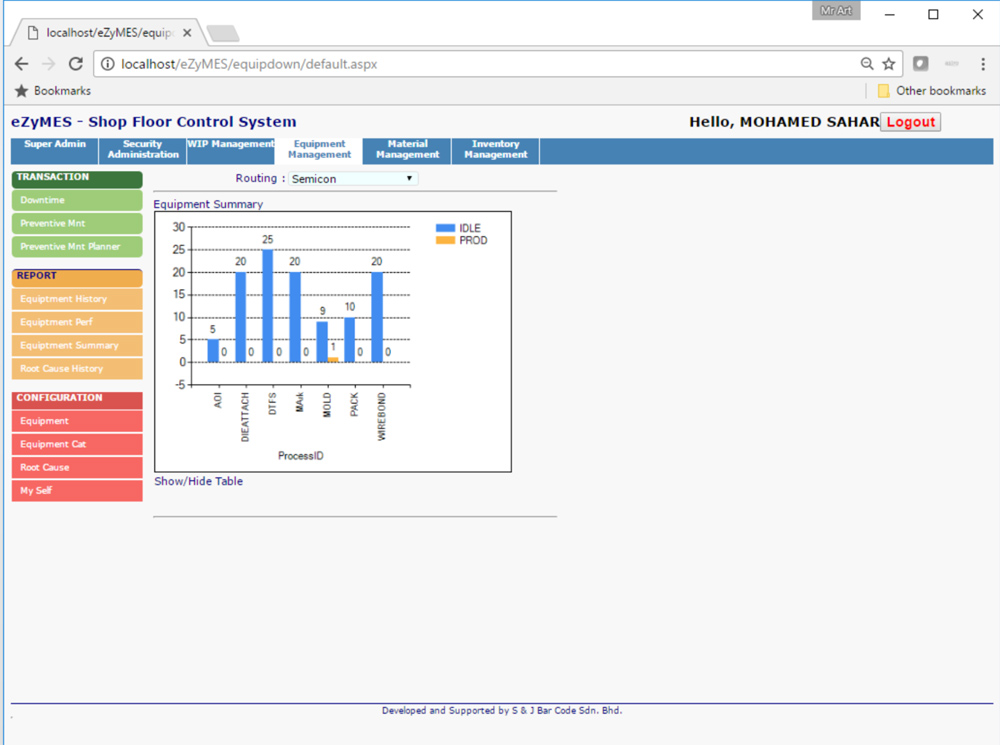
Task: Select the Inventory Management tab
Action: (495, 150)
